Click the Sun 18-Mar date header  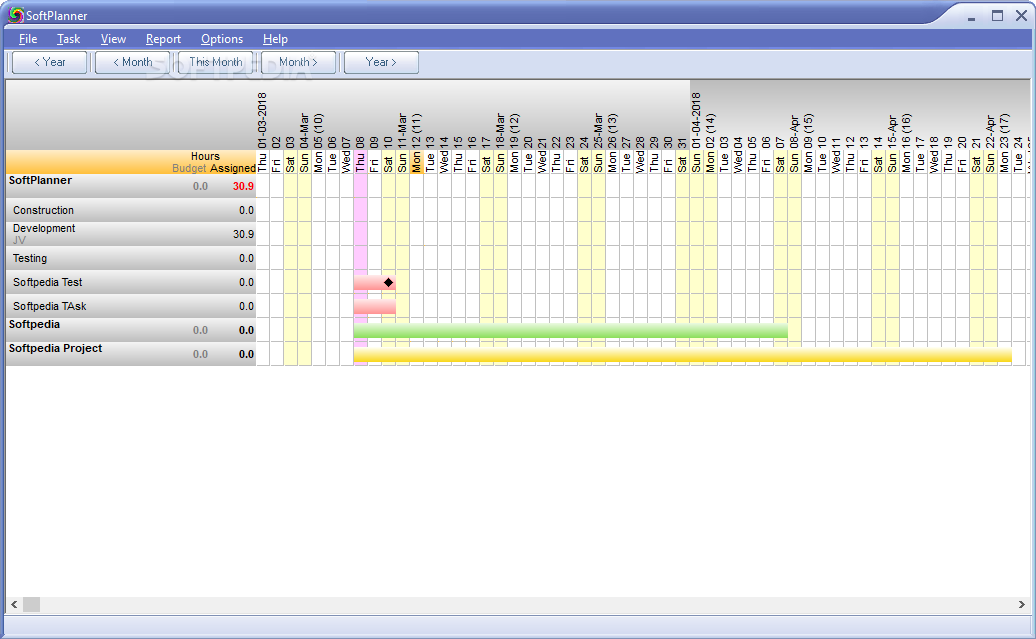pos(500,143)
